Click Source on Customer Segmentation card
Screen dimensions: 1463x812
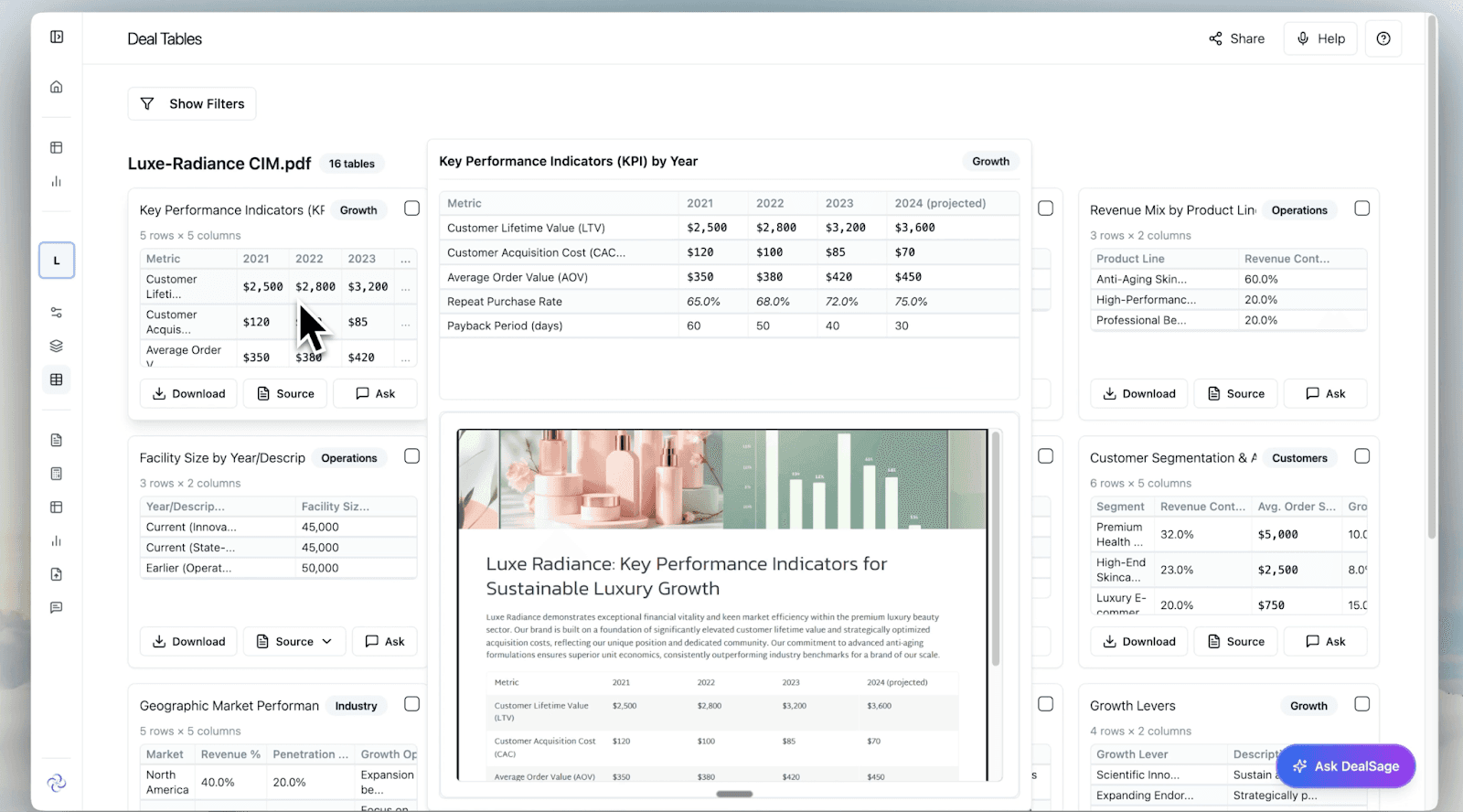[x=1236, y=641]
